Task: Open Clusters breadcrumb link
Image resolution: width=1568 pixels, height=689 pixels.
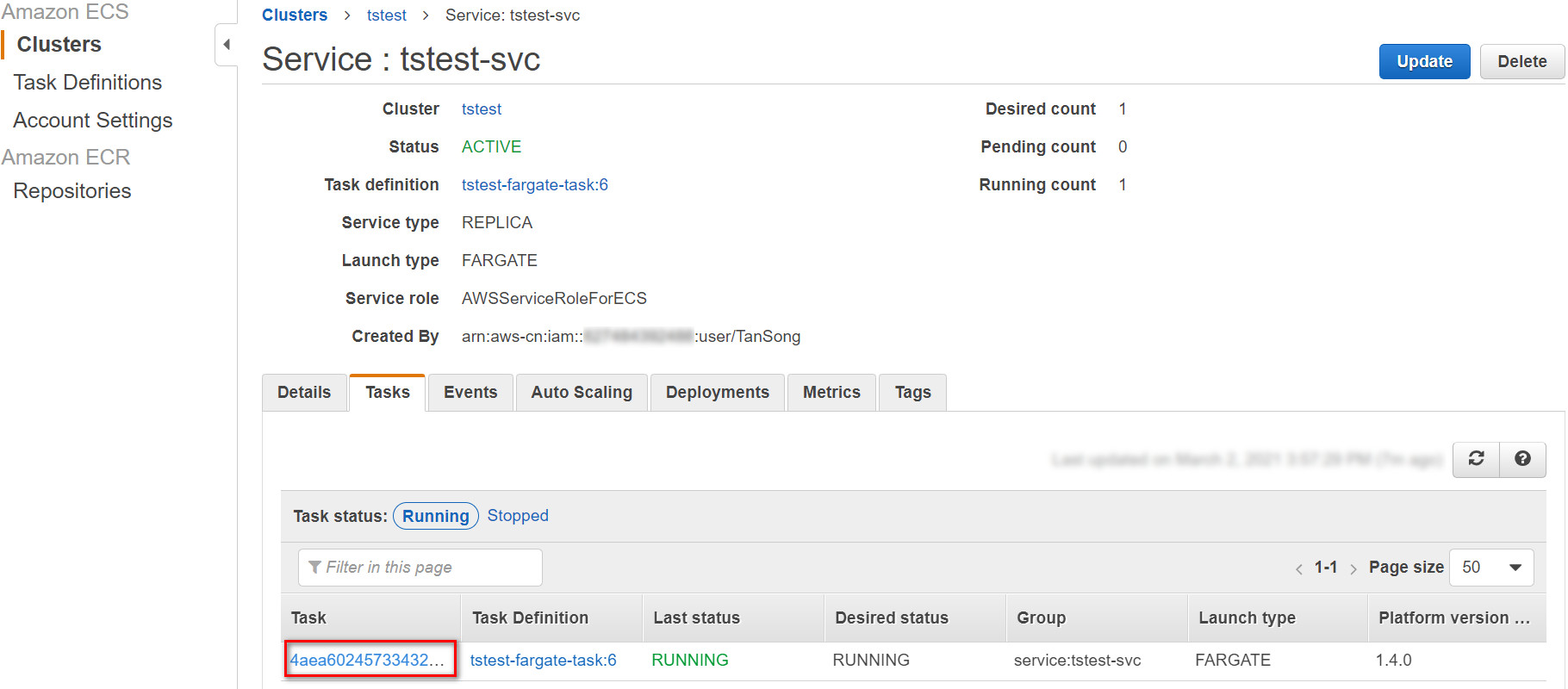Action: point(295,16)
